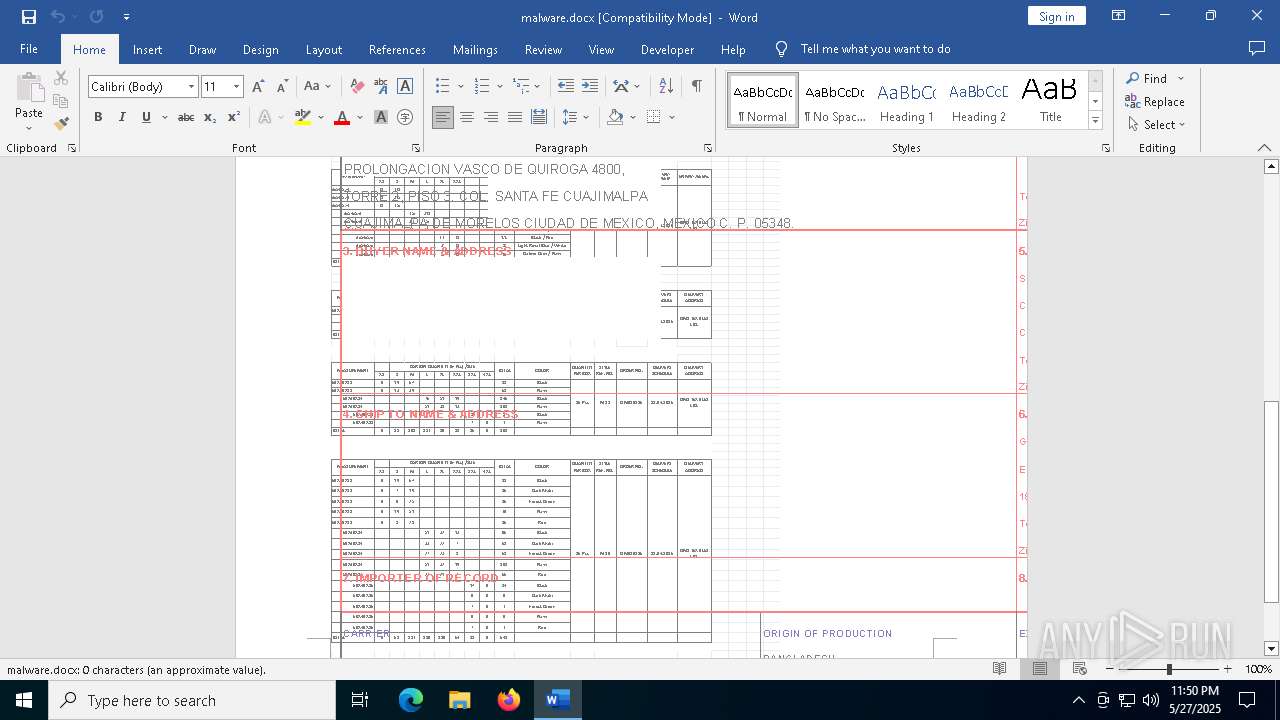1280x720 pixels.
Task: Toggle Show/Hide paragraph marks
Action: [696, 87]
